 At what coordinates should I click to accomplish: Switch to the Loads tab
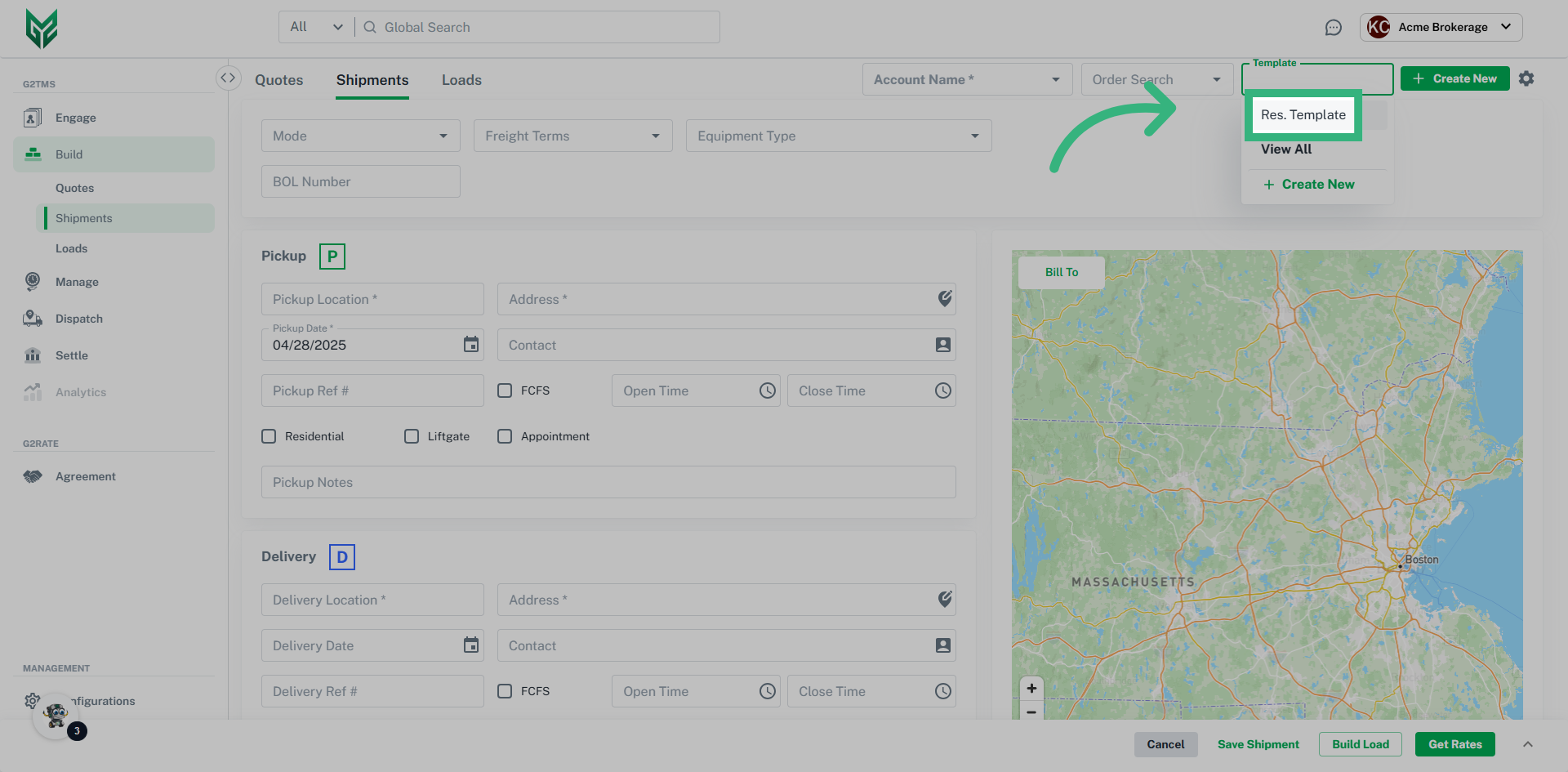coord(461,80)
